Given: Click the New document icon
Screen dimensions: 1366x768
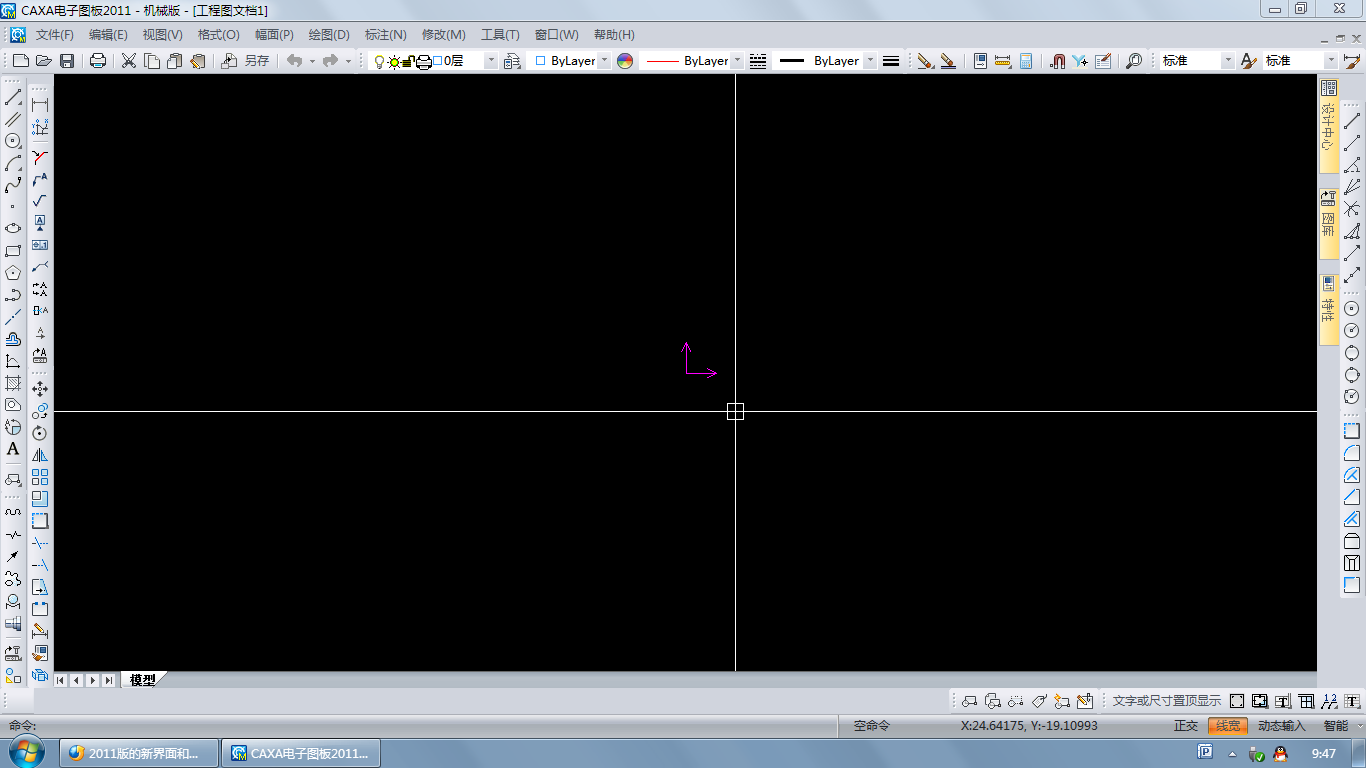Looking at the screenshot, I should (x=20, y=61).
